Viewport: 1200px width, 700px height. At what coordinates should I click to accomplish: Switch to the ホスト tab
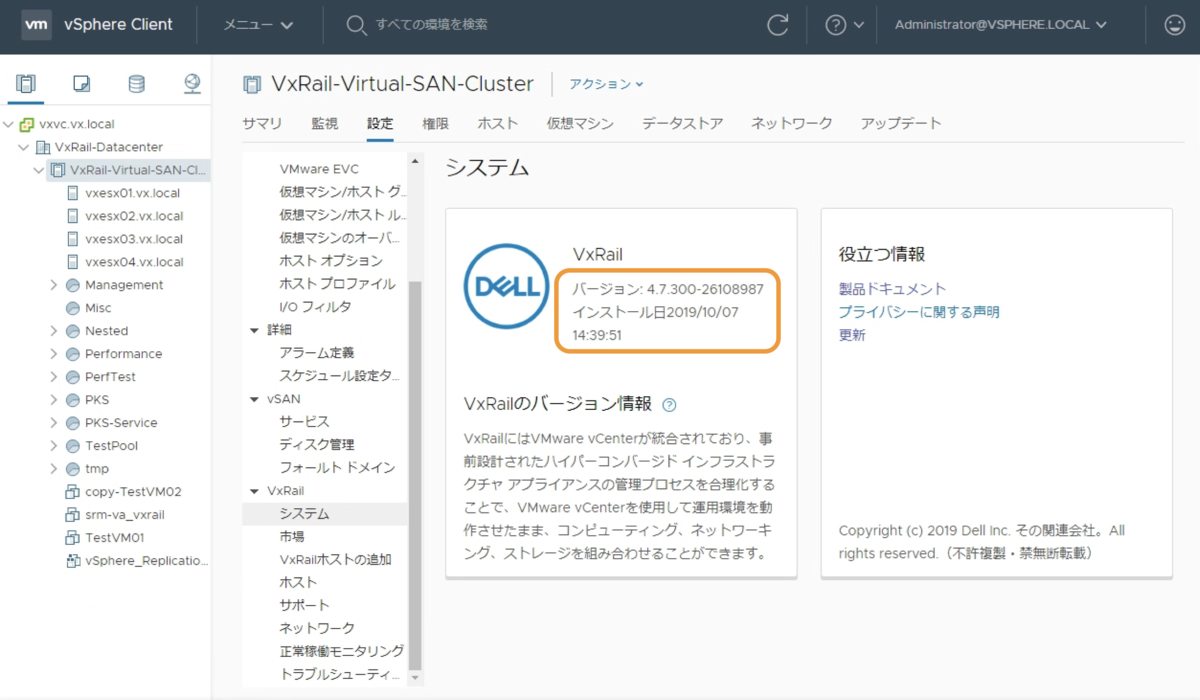click(498, 123)
